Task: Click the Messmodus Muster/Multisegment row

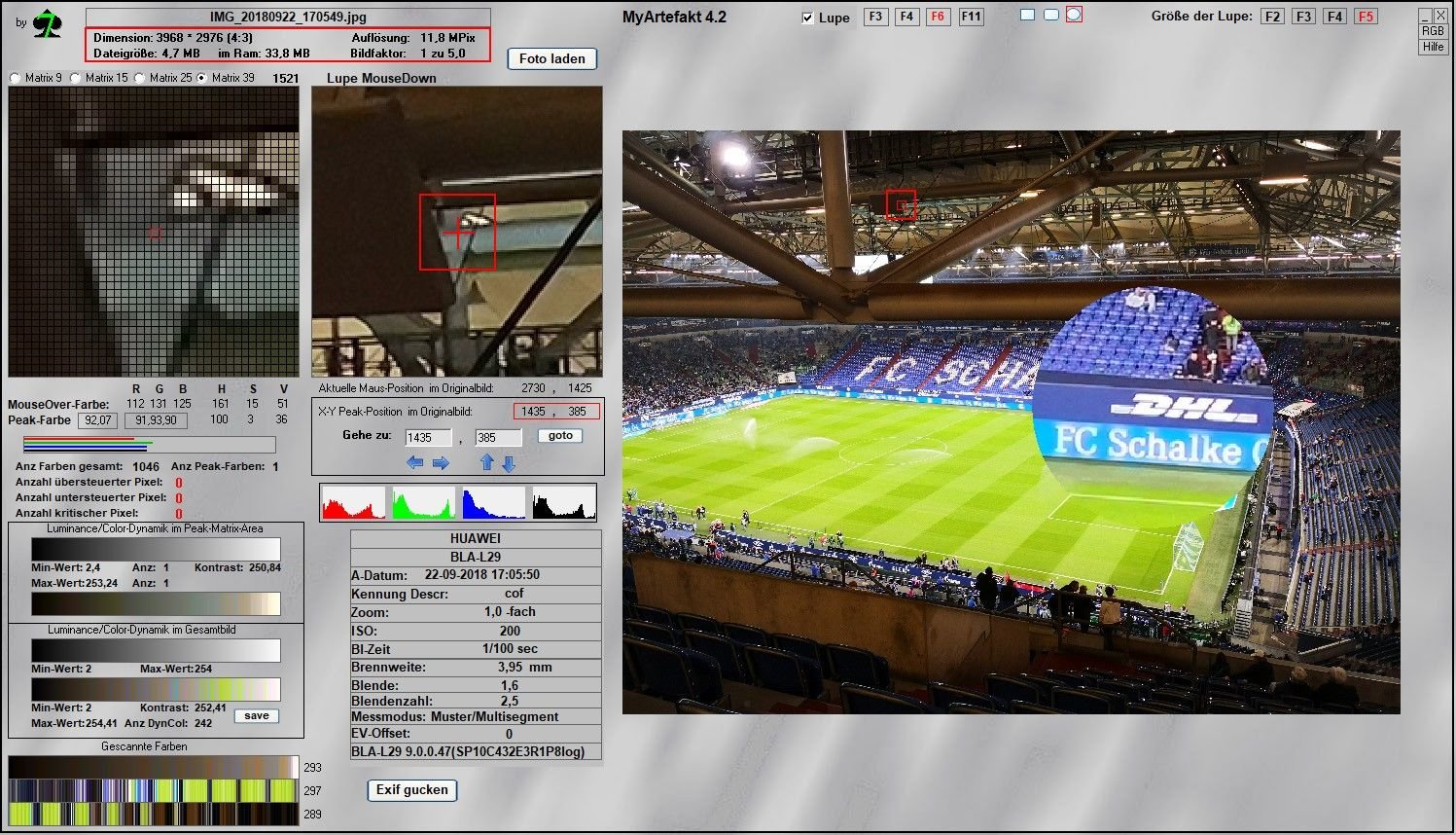Action: point(476,717)
